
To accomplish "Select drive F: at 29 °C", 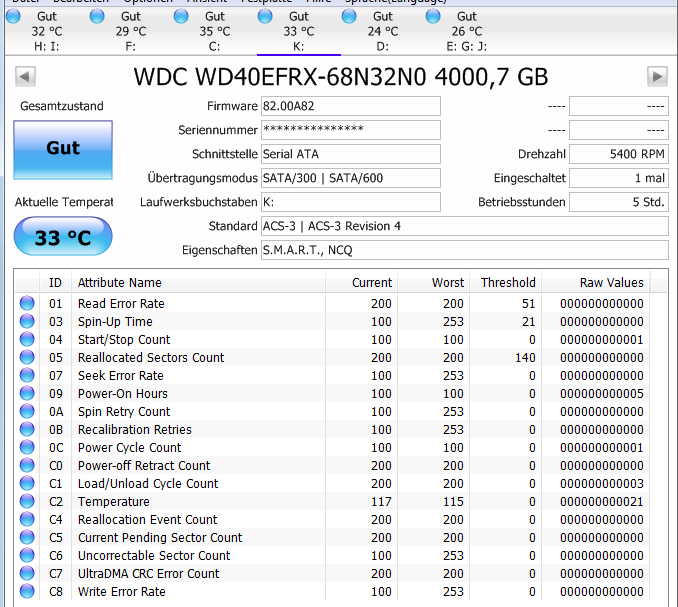I will click(x=131, y=32).
